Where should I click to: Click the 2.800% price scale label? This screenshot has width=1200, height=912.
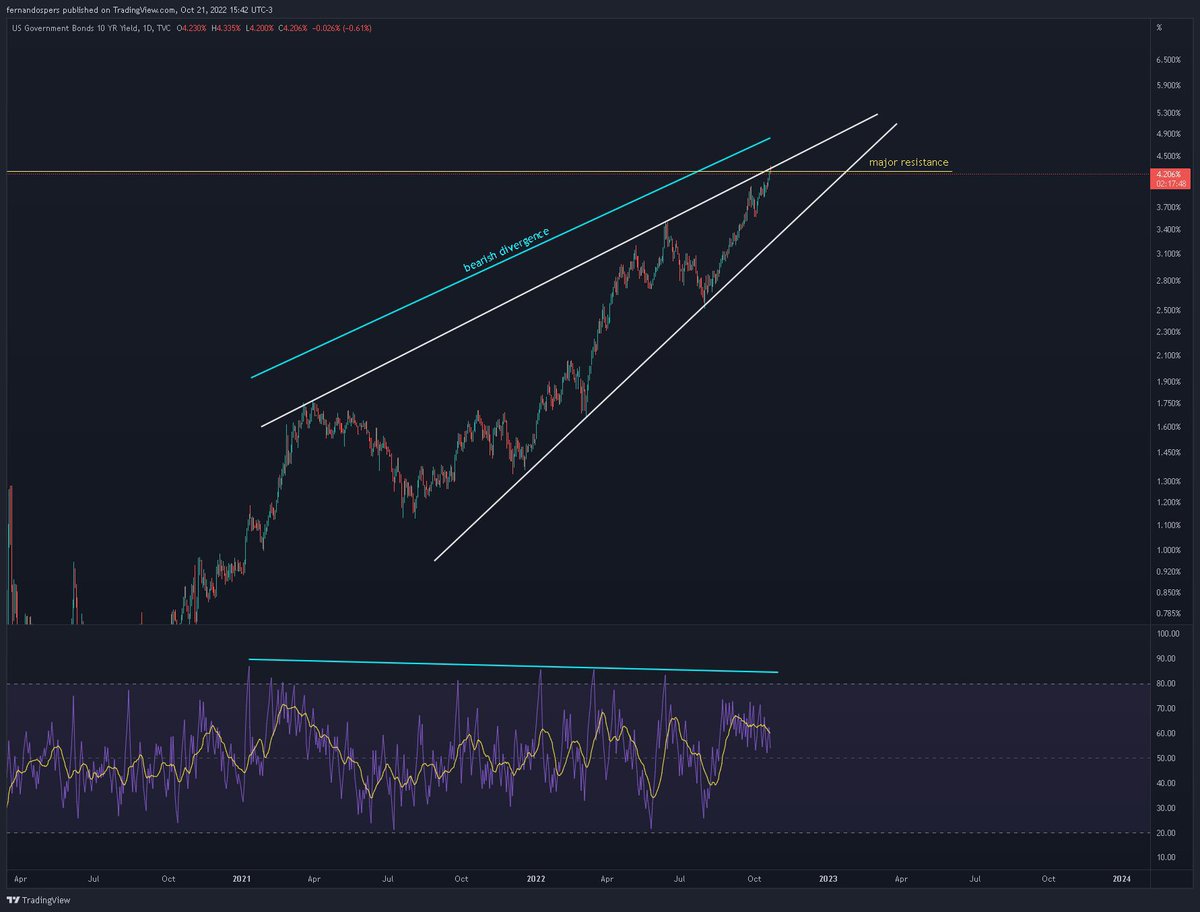pyautogui.click(x=1168, y=280)
